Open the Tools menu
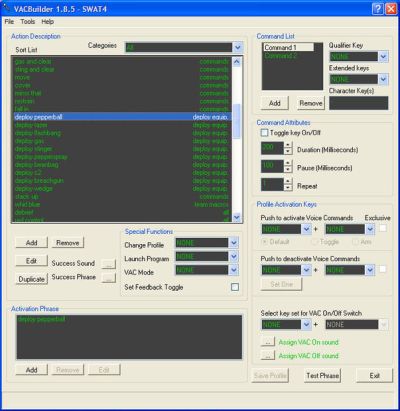This screenshot has width=400, height=411. 28,22
